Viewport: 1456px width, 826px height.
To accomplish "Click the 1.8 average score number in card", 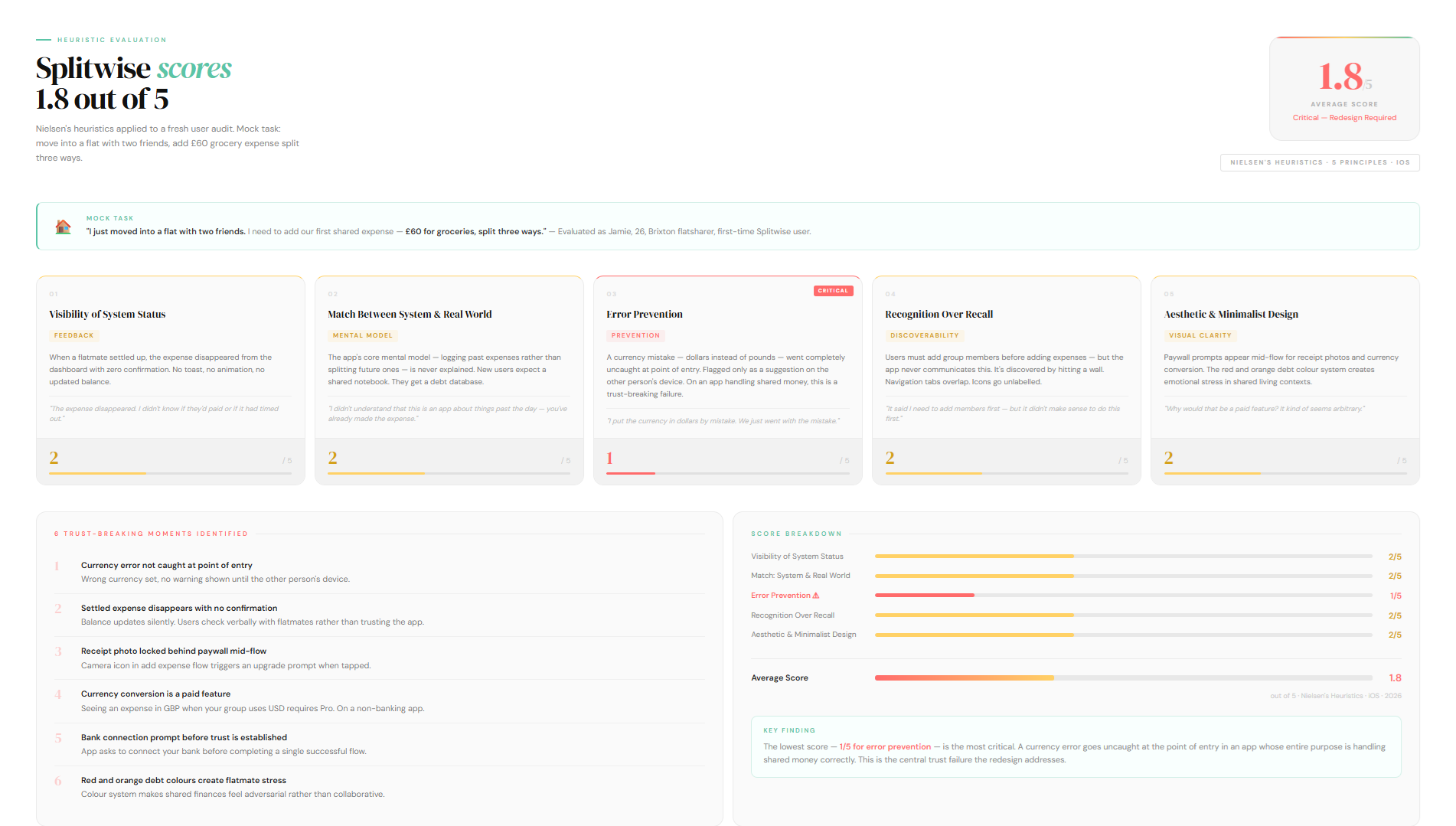I will pos(1340,77).
